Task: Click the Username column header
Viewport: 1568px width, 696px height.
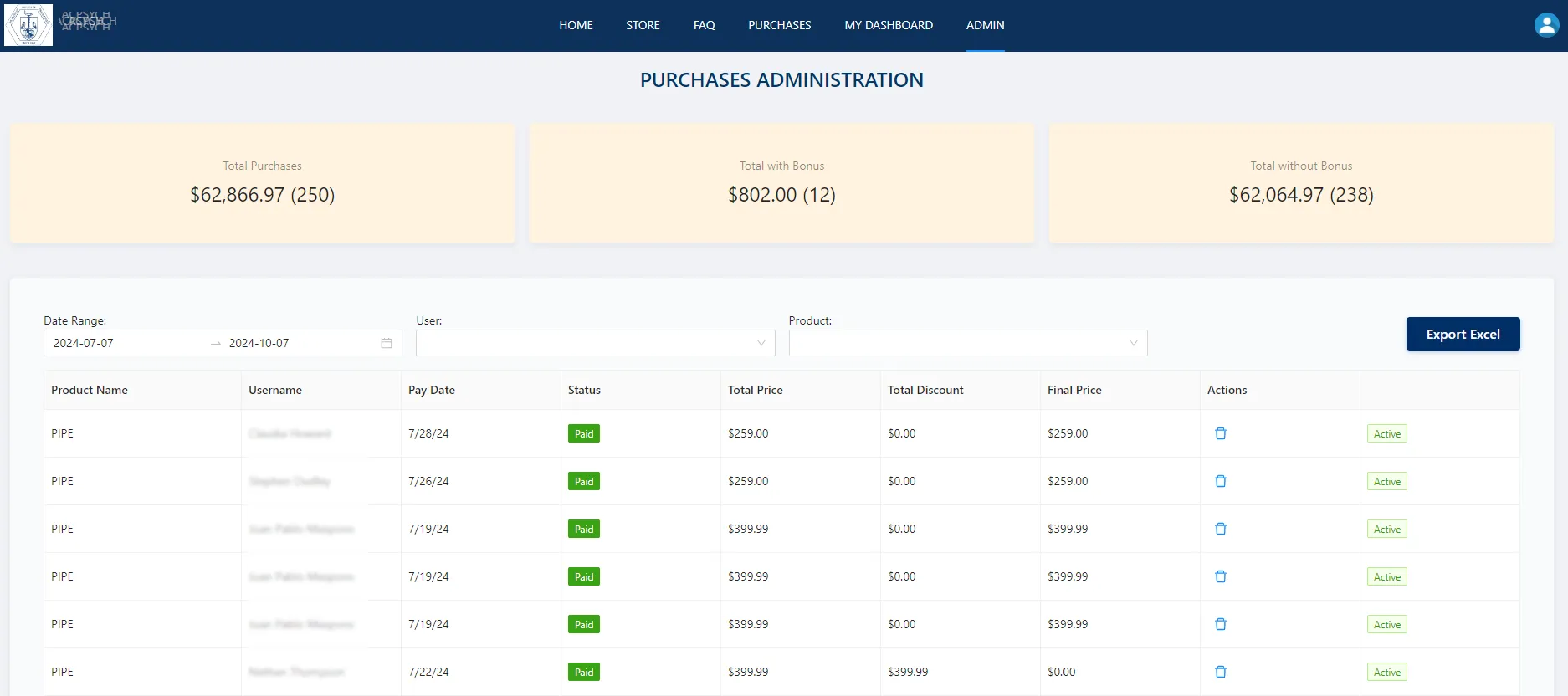Action: click(321, 390)
